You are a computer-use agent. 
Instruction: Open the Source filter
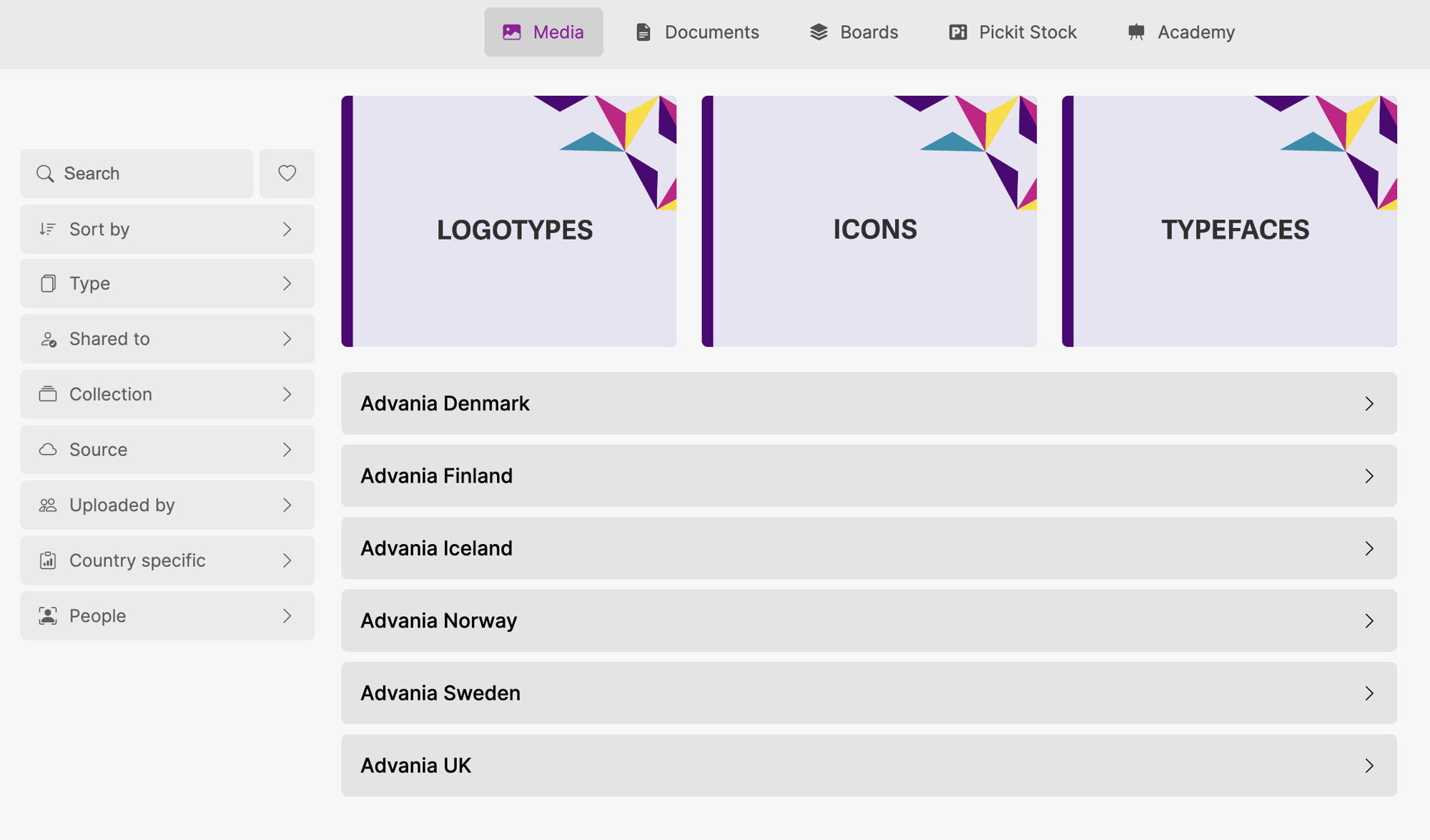[167, 450]
